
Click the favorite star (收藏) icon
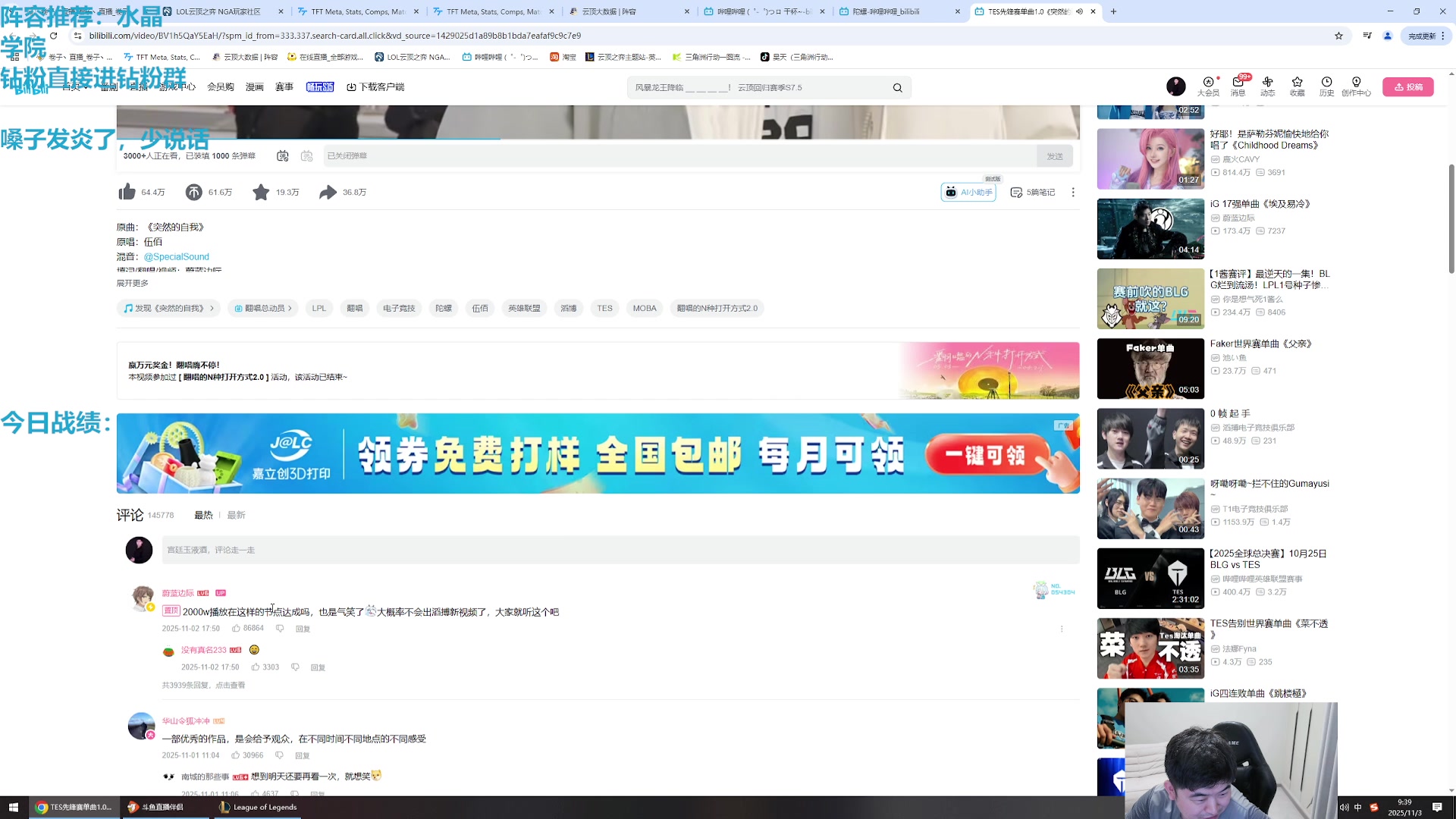261,192
